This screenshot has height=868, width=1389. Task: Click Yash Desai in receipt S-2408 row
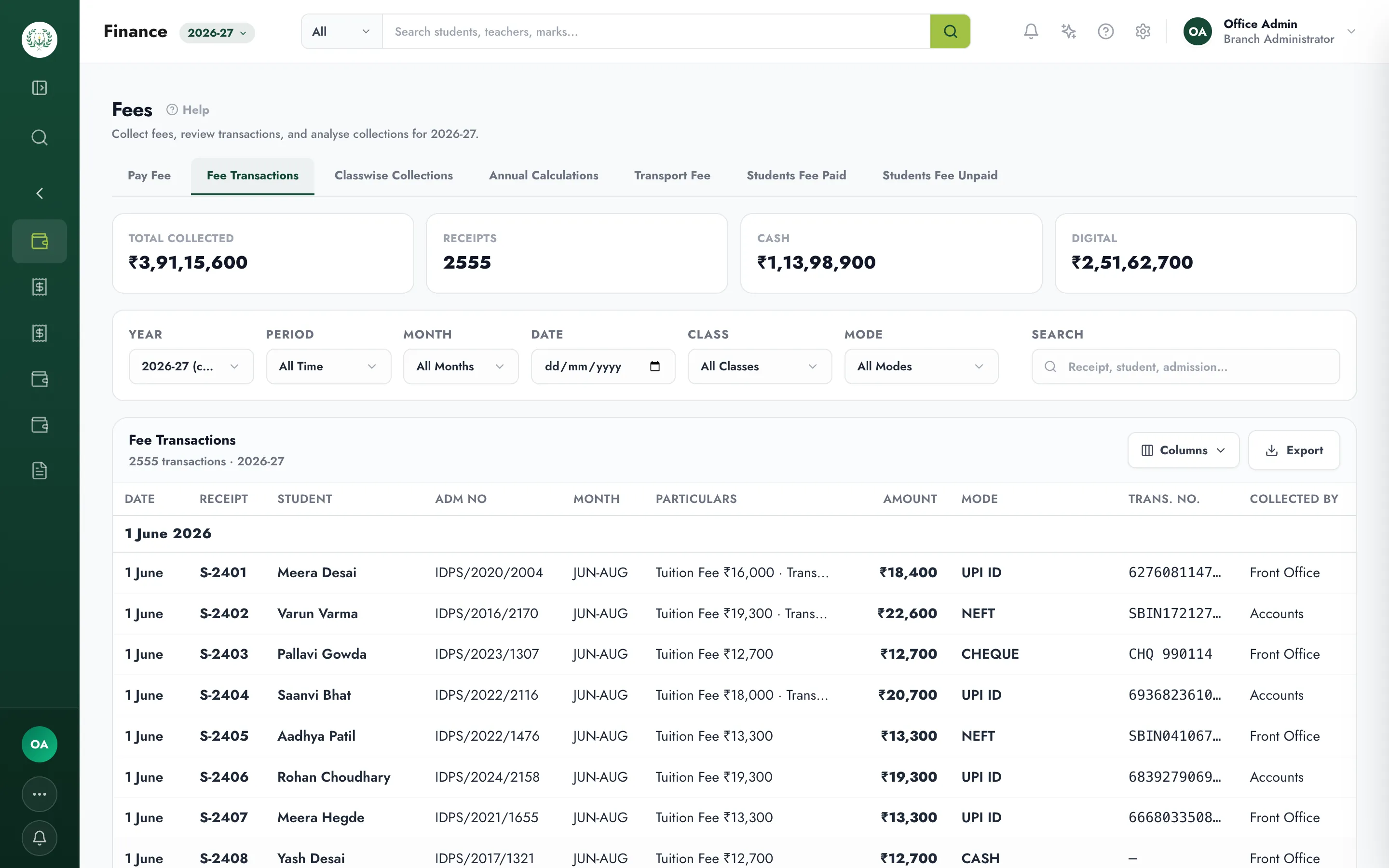point(311,859)
